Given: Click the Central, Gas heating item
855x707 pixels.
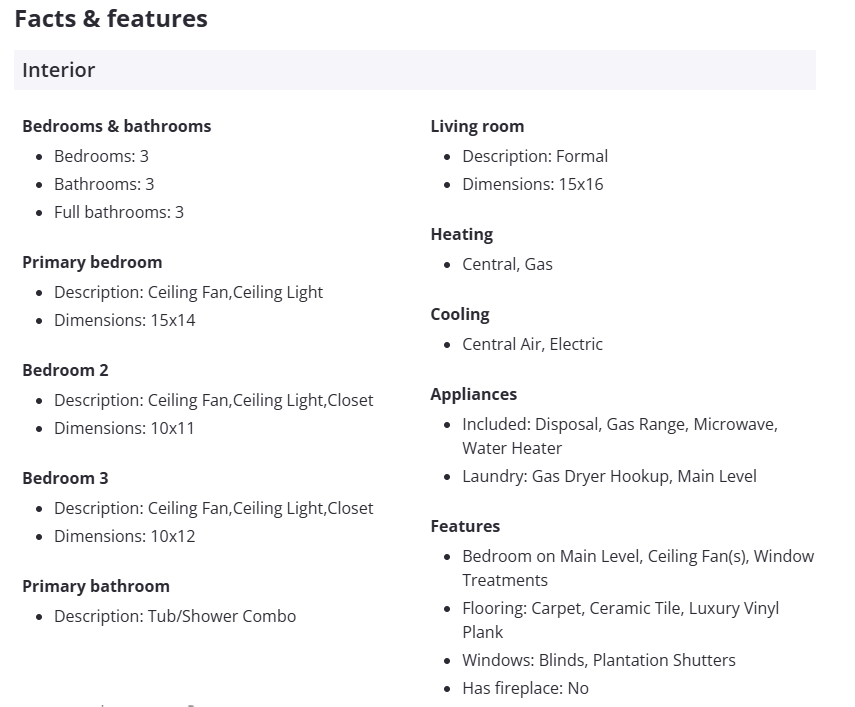Looking at the screenshot, I should click(x=507, y=264).
